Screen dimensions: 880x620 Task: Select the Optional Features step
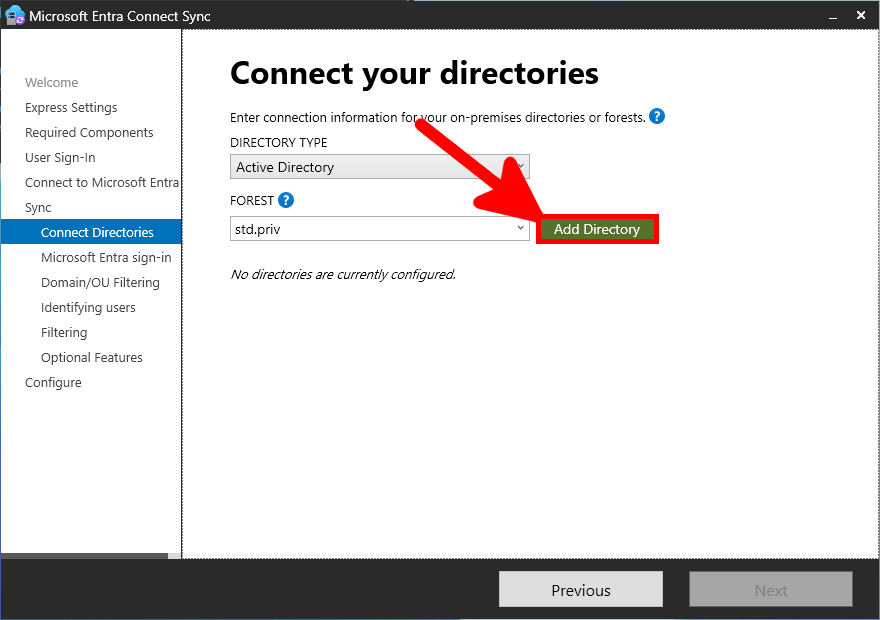92,357
